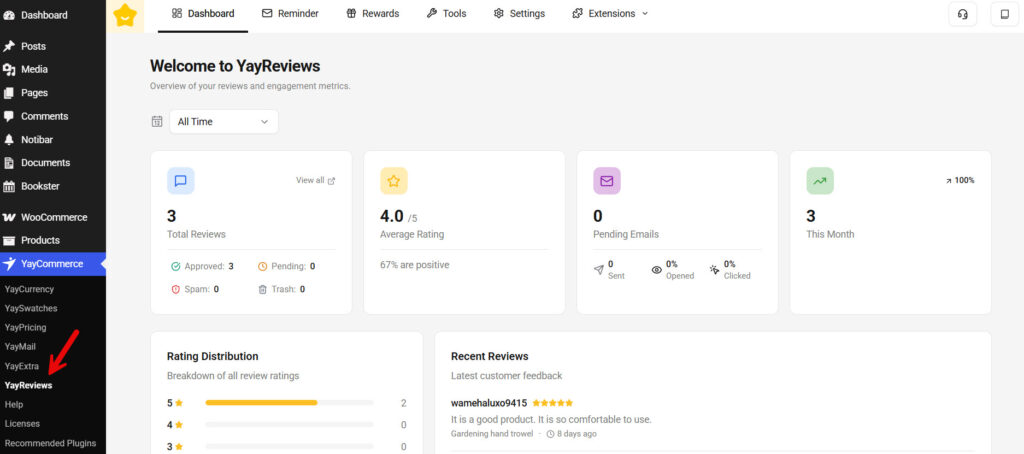This screenshot has height=454, width=1024.
Task: Click the five-star rating on wamehaluxo9415's review
Action: [x=552, y=403]
